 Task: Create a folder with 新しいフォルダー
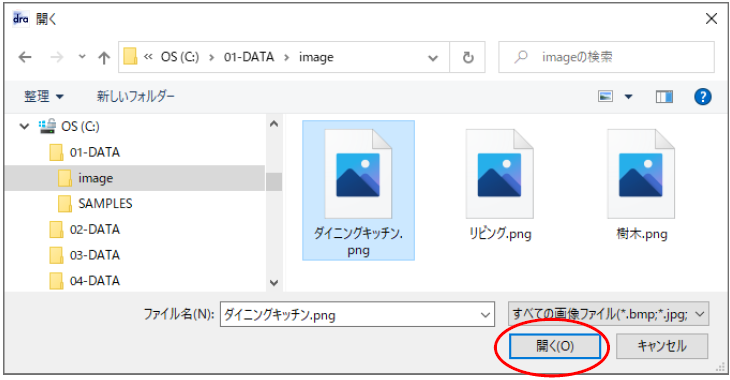pos(135,96)
